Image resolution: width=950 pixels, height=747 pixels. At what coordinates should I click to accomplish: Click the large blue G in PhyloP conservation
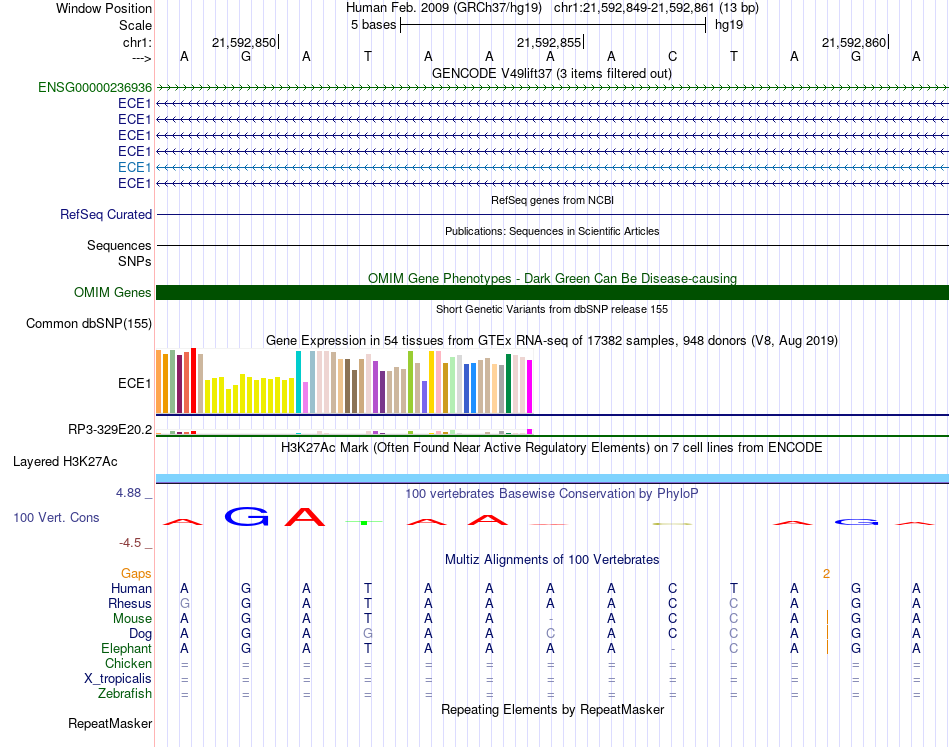pyautogui.click(x=246, y=517)
